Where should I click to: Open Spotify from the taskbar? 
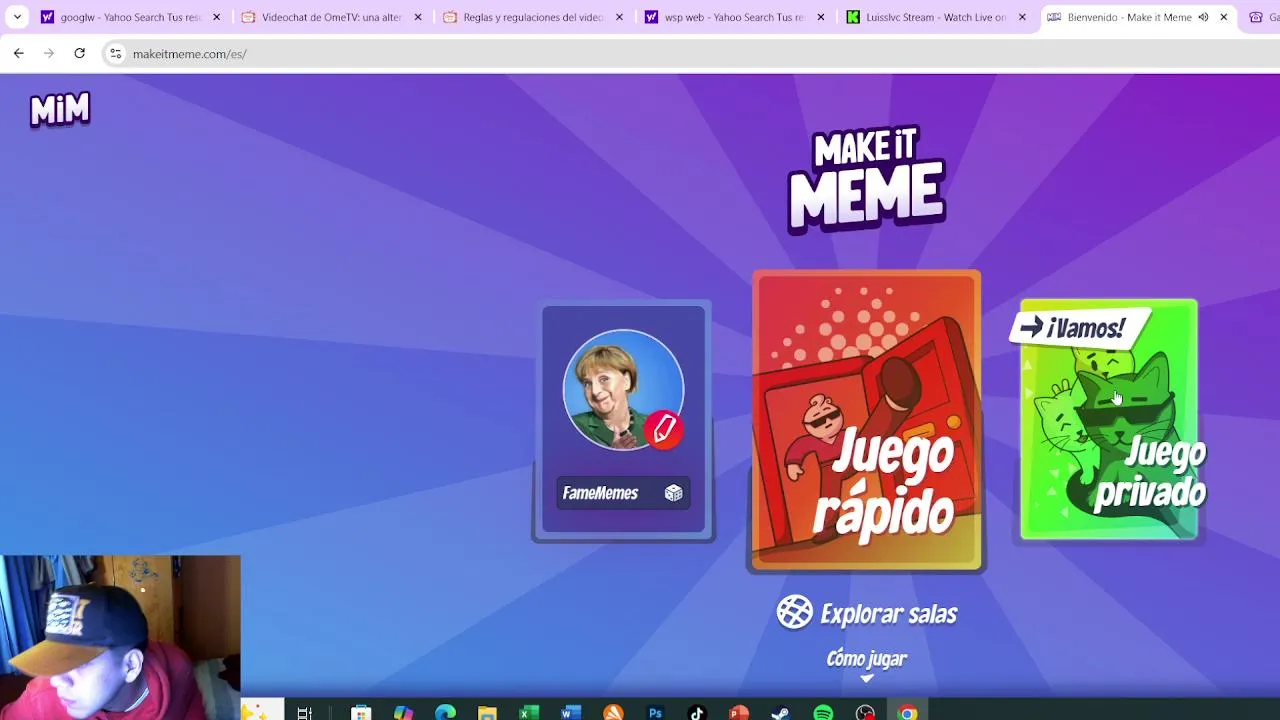pos(823,713)
